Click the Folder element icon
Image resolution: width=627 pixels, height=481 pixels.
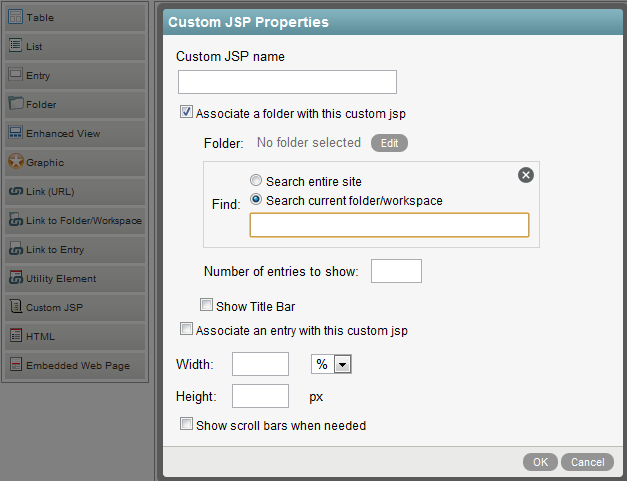15,104
